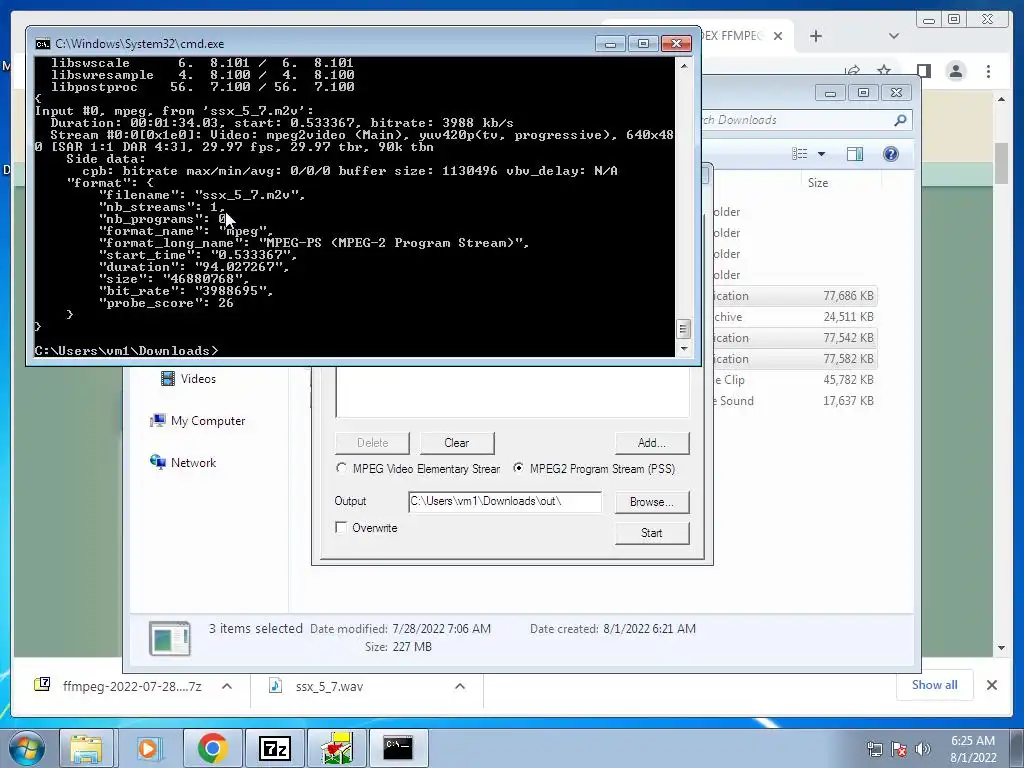The image size is (1024, 768).
Task: Open Windows Media Player from the taskbar
Action: (x=148, y=748)
